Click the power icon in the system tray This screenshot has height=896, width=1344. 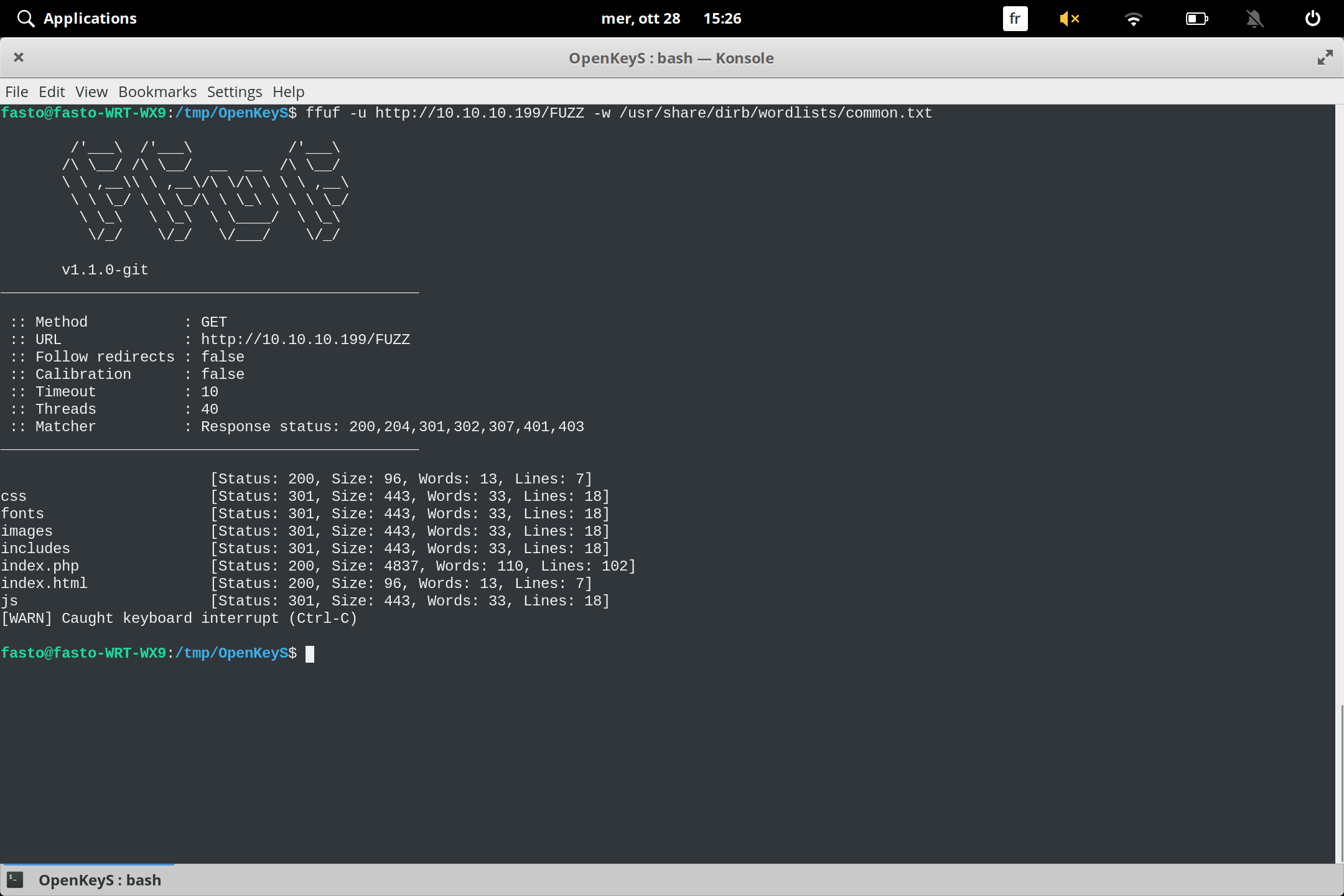[x=1313, y=18]
